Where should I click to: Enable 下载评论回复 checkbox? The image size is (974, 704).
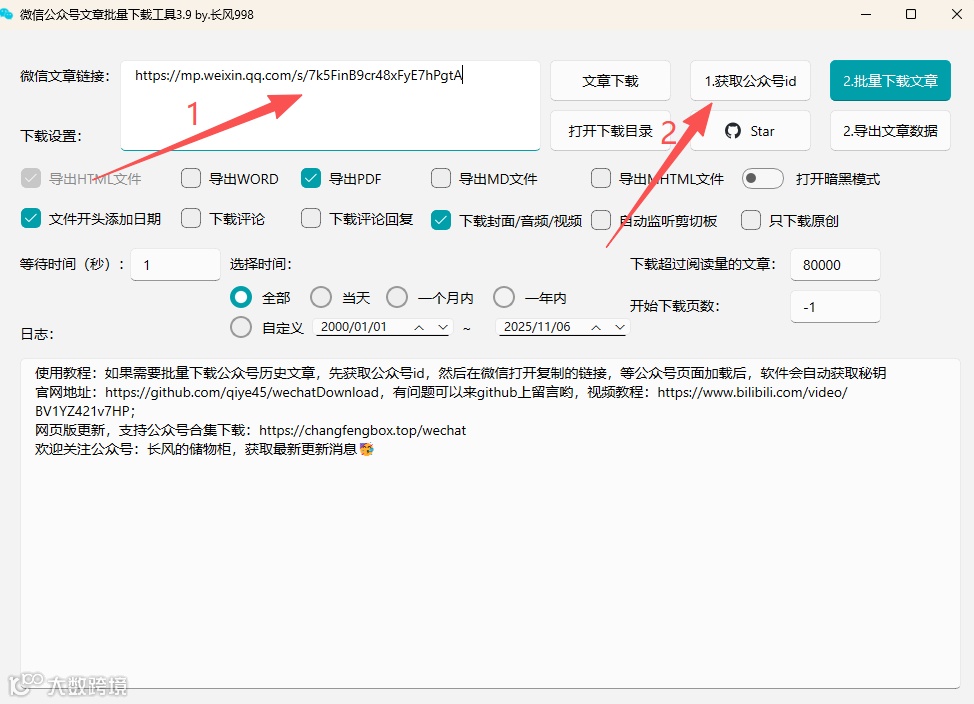311,219
